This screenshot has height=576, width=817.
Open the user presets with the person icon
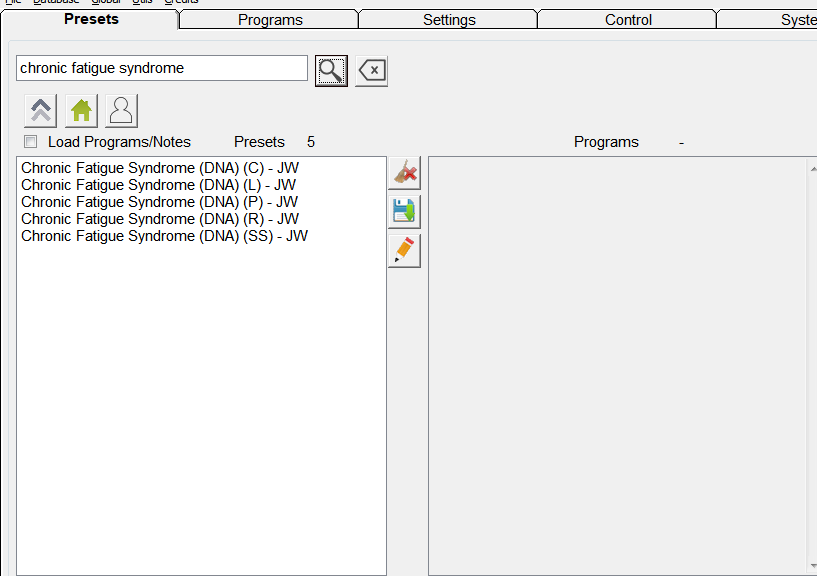tap(121, 110)
